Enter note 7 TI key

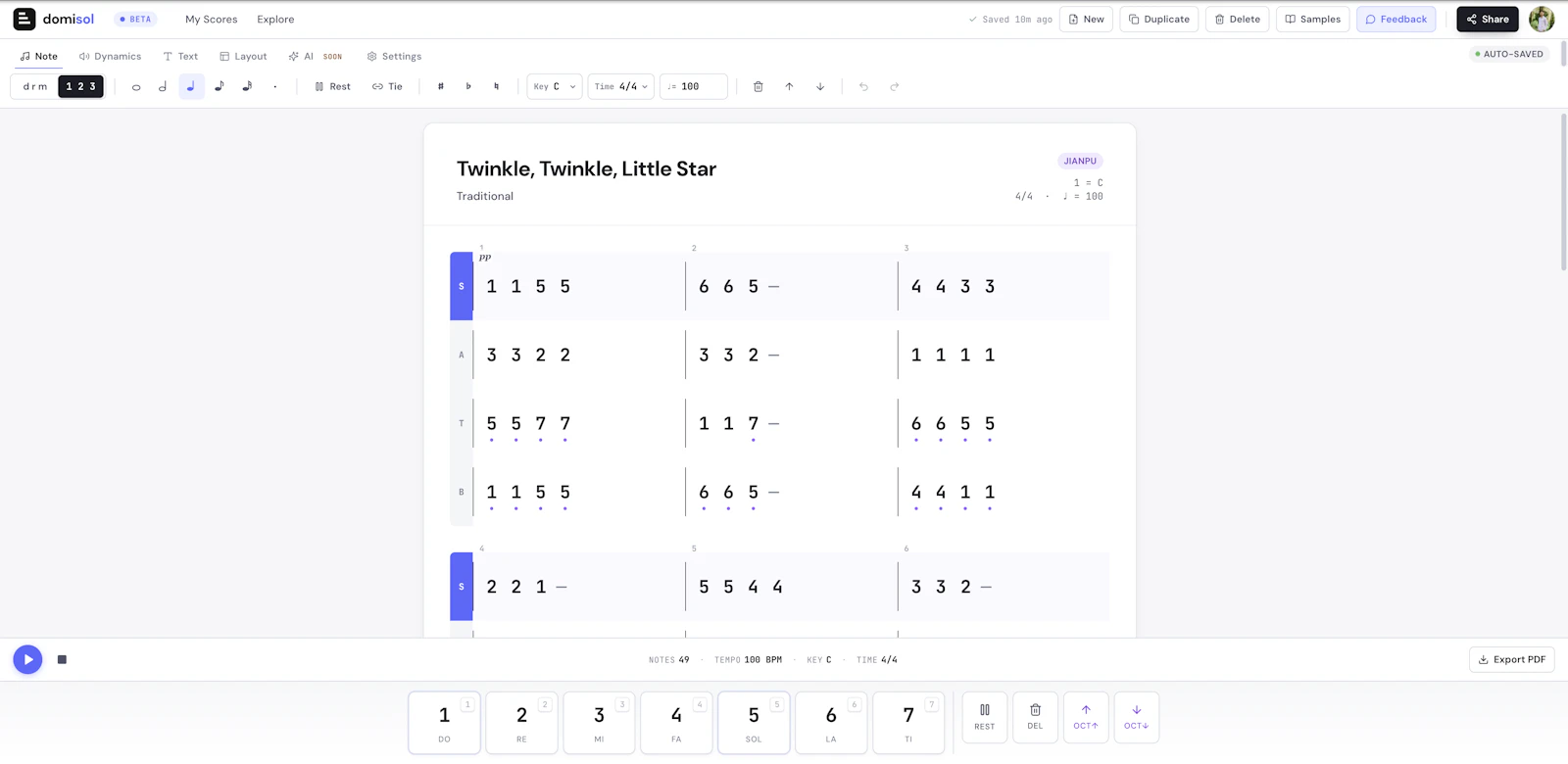pos(908,723)
